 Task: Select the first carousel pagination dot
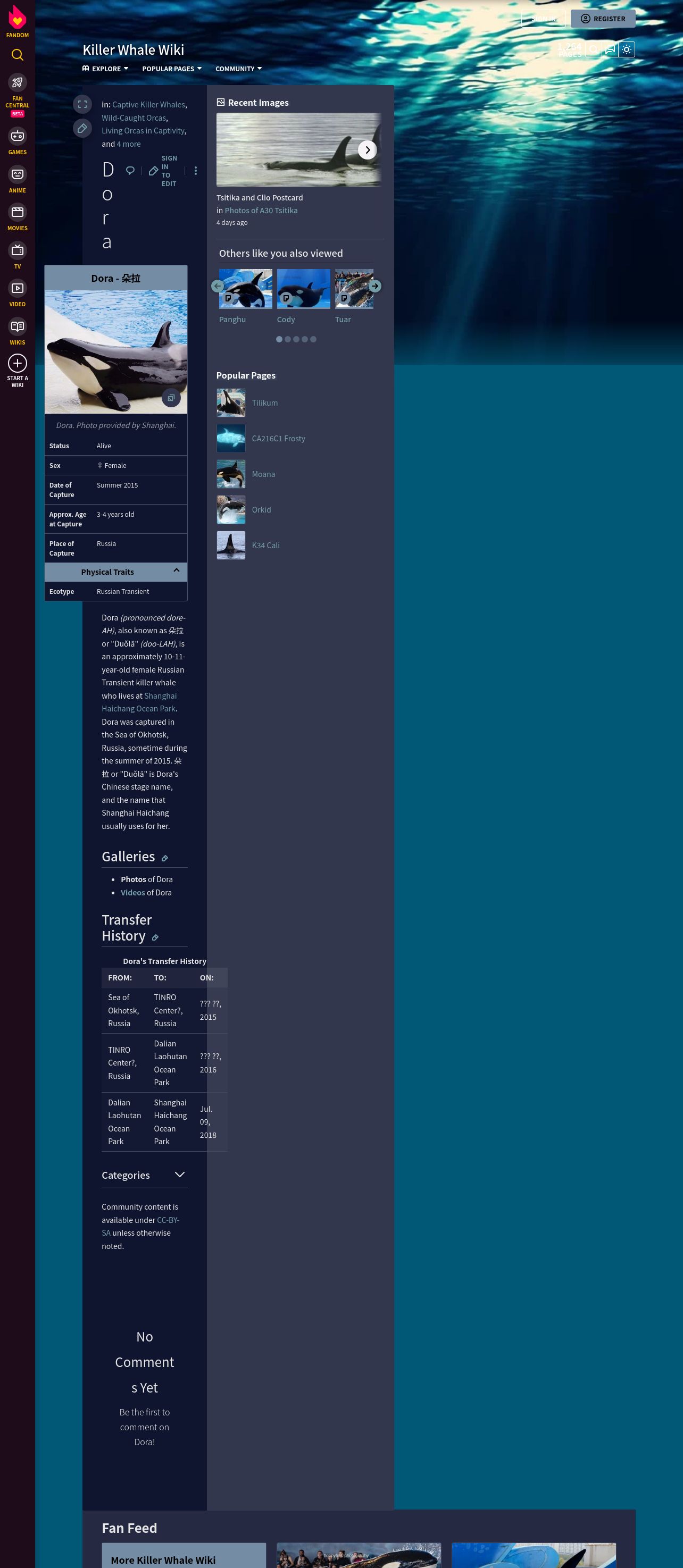[279, 340]
